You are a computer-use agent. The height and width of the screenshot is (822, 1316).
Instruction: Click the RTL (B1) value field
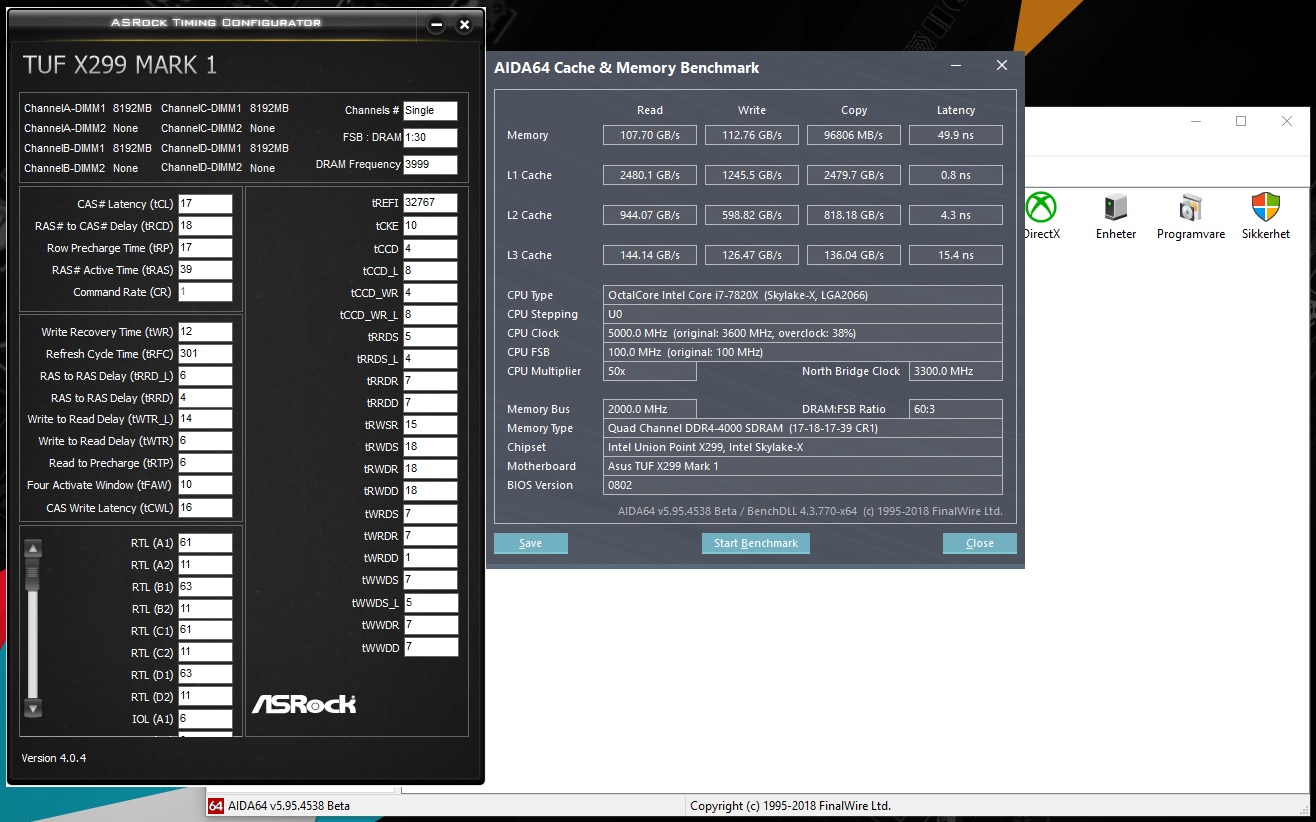[205, 587]
